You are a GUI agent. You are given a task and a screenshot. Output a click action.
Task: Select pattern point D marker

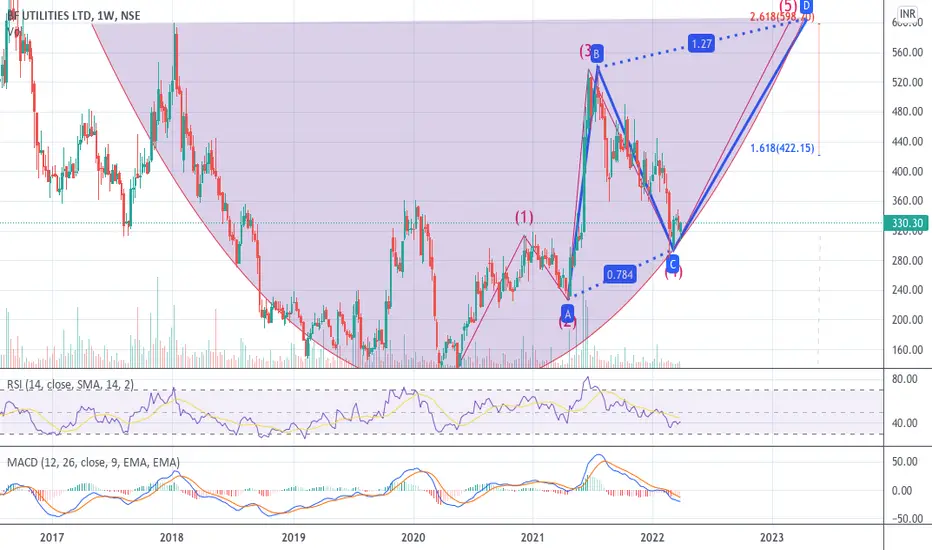click(806, 6)
